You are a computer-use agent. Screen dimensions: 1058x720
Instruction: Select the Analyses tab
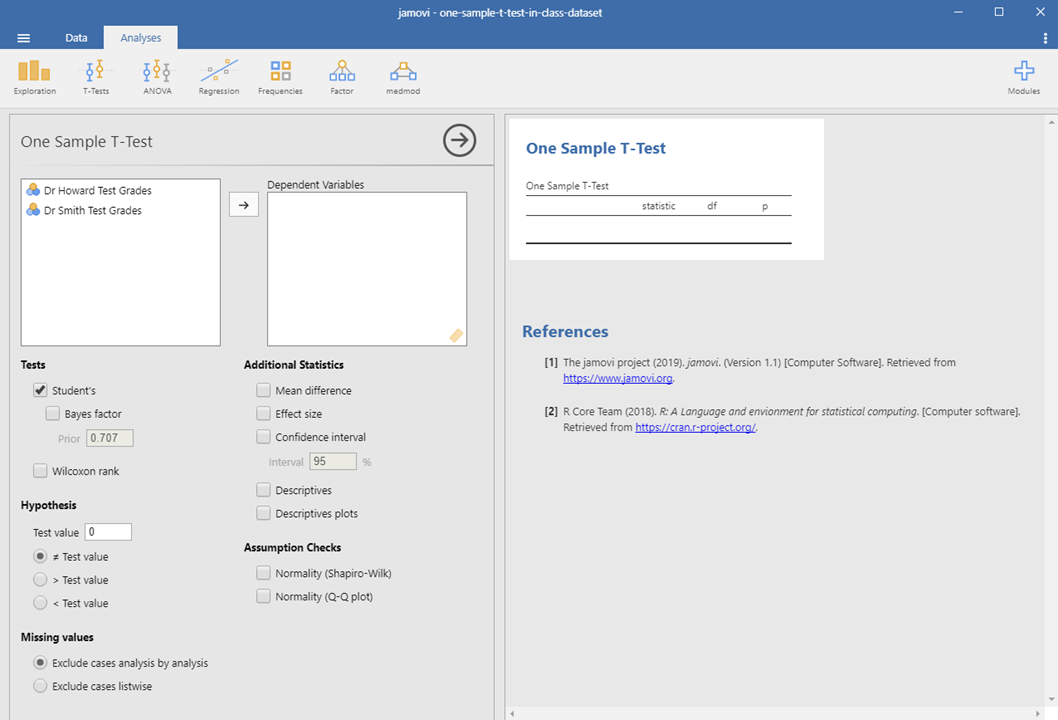click(141, 38)
